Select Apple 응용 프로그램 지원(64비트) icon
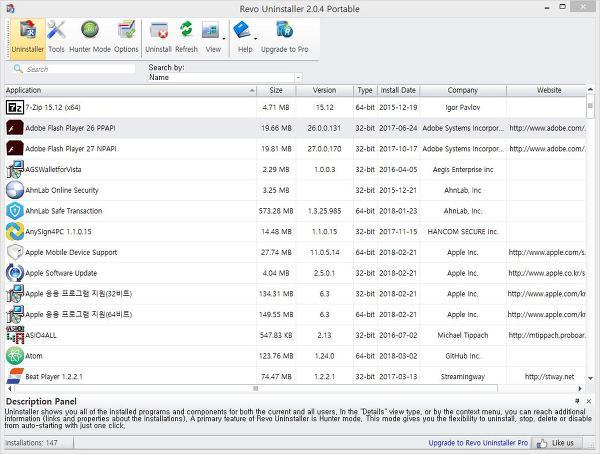Image resolution: width=600 pixels, height=454 pixels. click(x=15, y=314)
